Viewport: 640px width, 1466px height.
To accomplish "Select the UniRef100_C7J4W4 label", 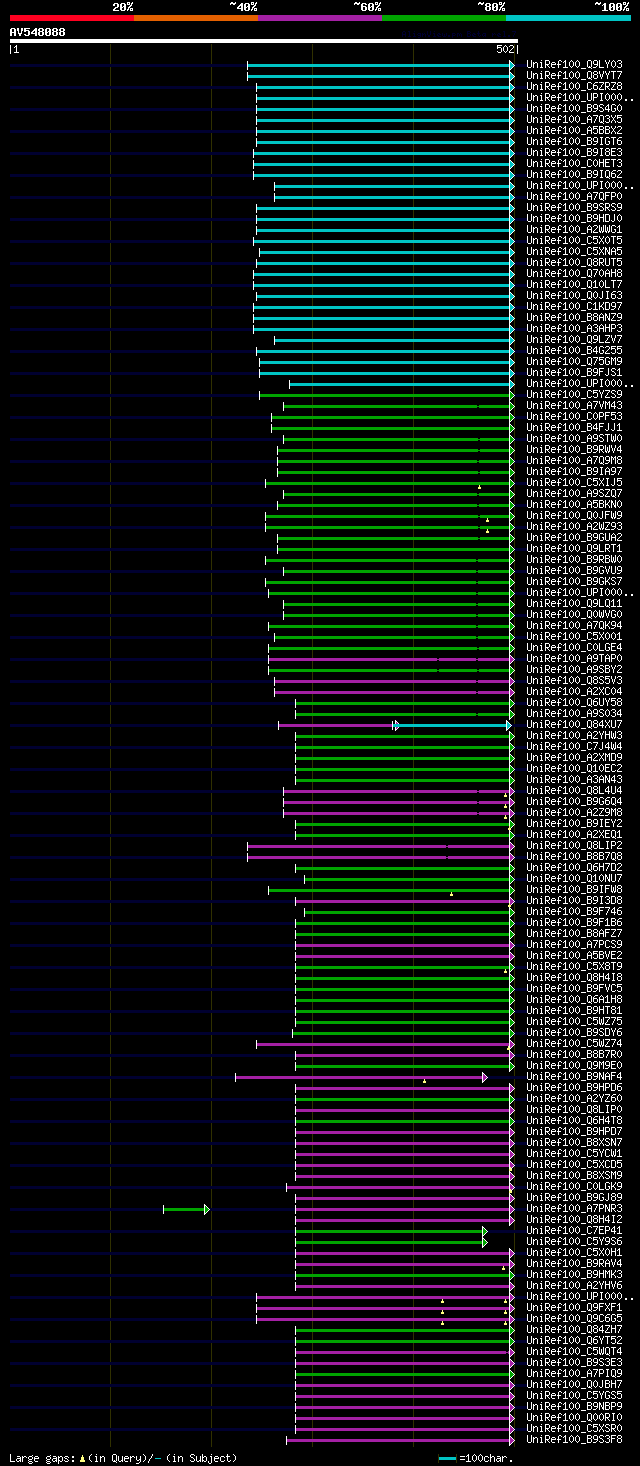I will pyautogui.click(x=574, y=746).
